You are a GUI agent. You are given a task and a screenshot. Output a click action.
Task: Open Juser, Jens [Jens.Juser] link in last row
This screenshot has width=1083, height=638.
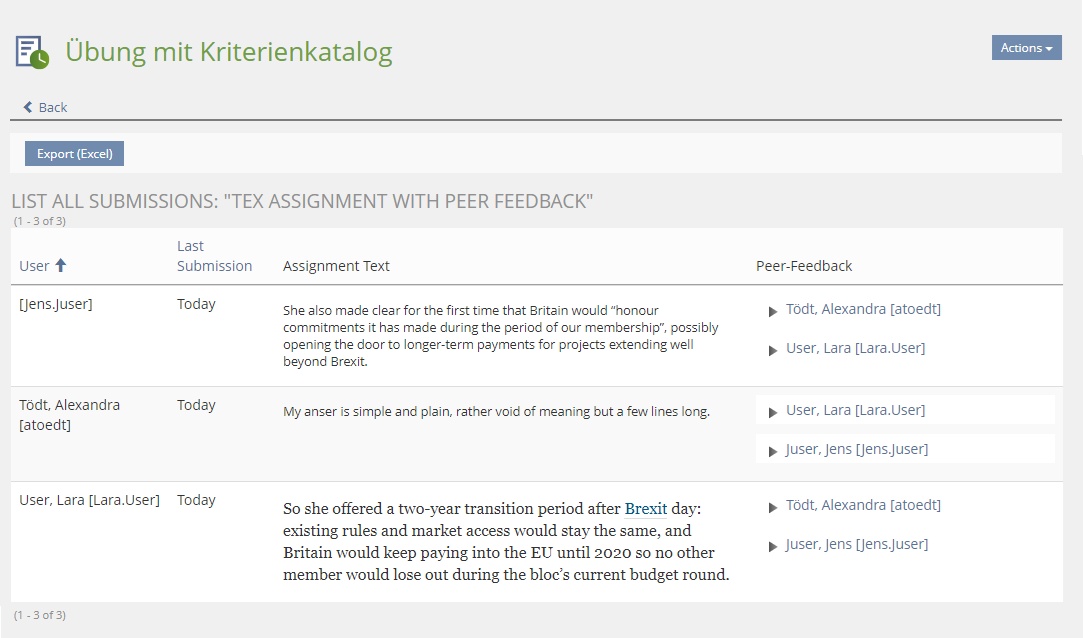(x=857, y=544)
